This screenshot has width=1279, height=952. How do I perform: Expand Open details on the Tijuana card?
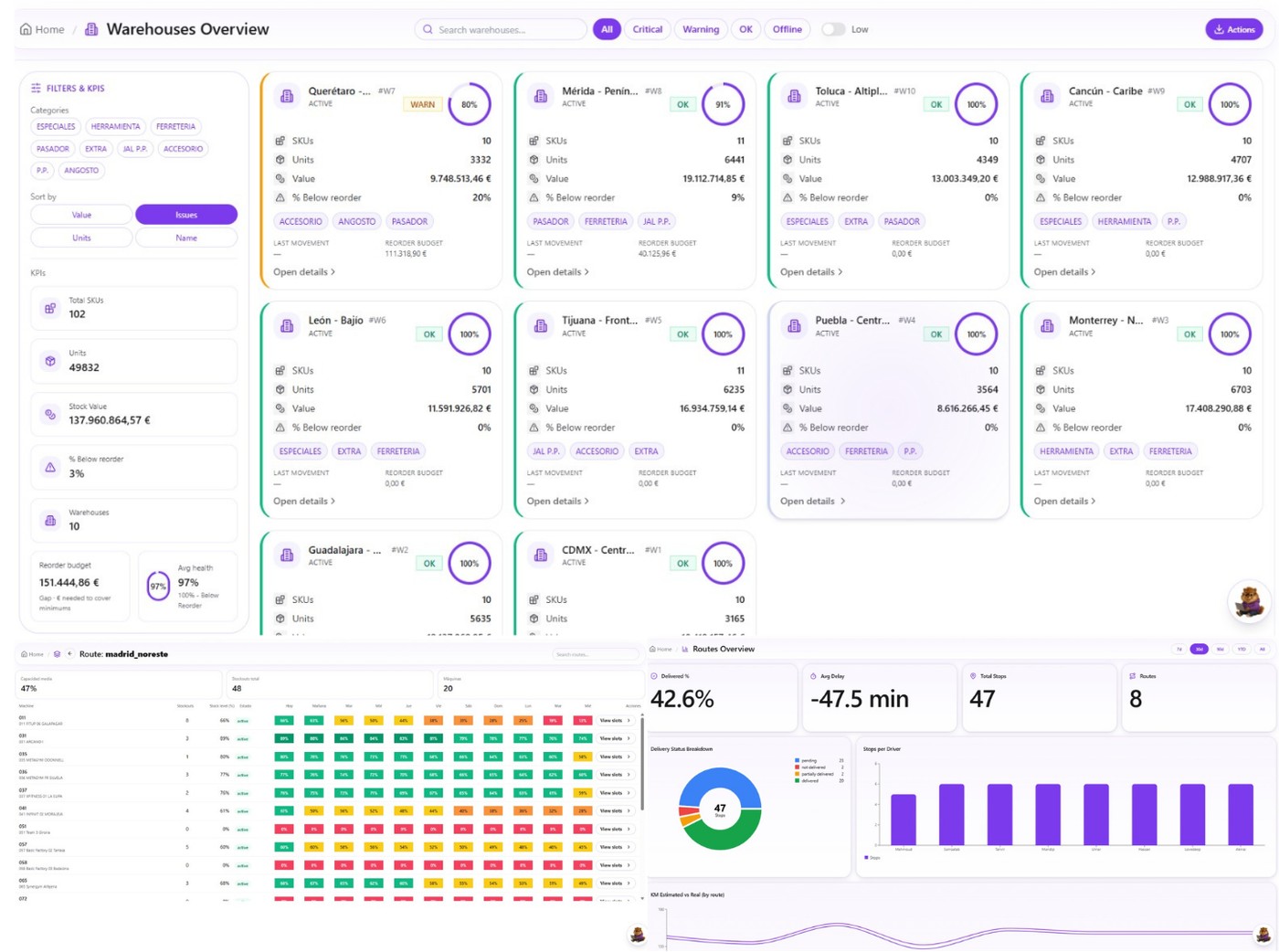click(x=557, y=501)
